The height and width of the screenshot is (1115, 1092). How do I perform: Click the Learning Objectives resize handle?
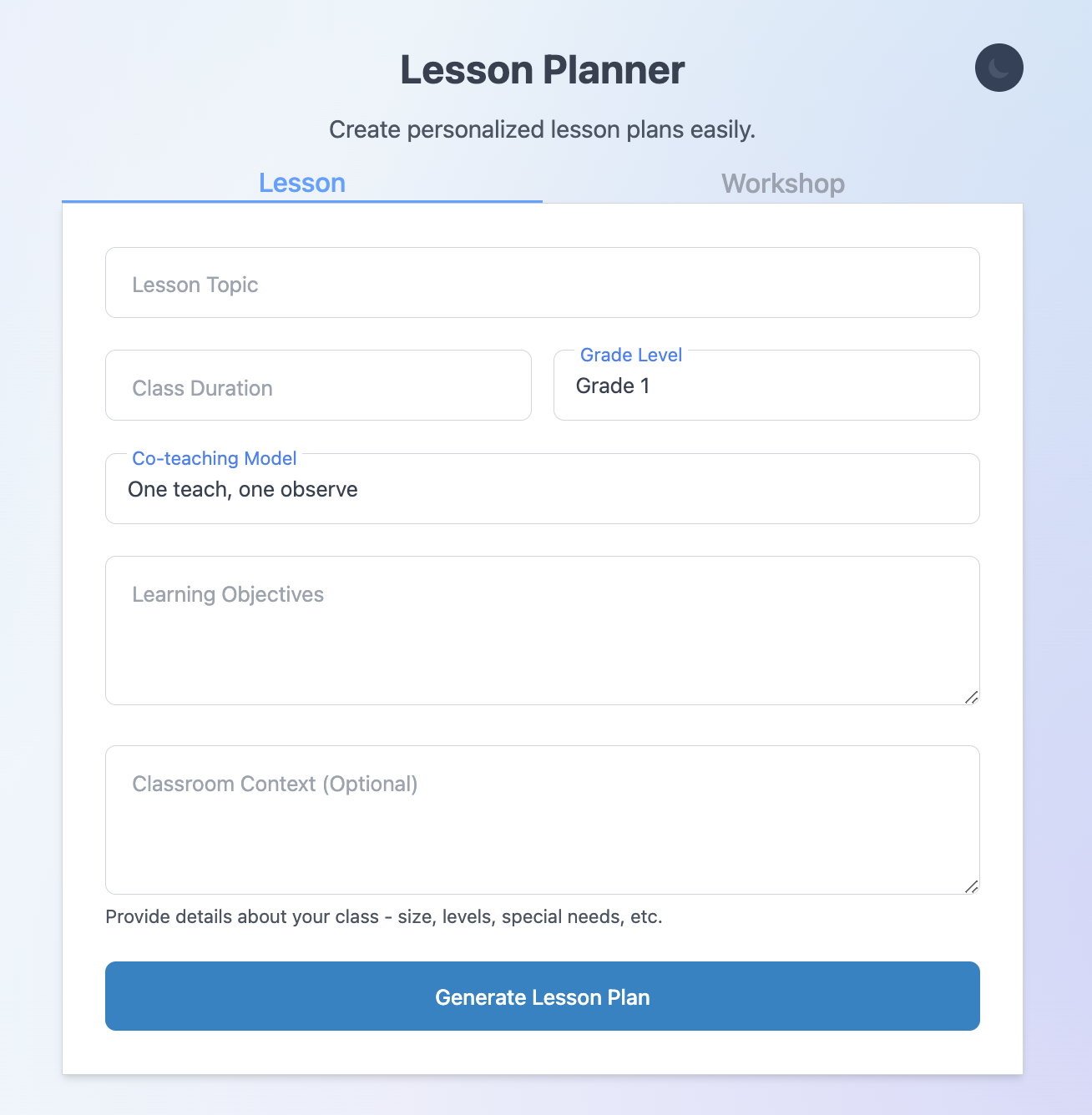pos(971,697)
